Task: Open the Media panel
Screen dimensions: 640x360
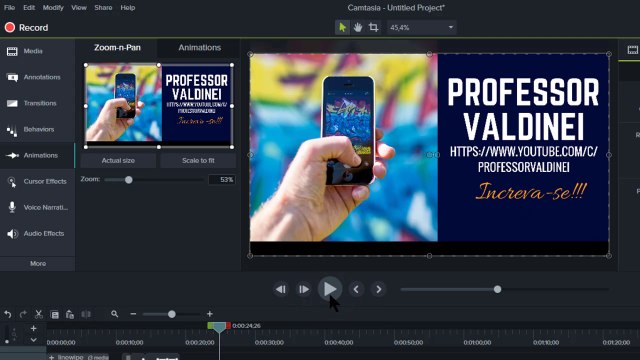Action: coord(38,51)
